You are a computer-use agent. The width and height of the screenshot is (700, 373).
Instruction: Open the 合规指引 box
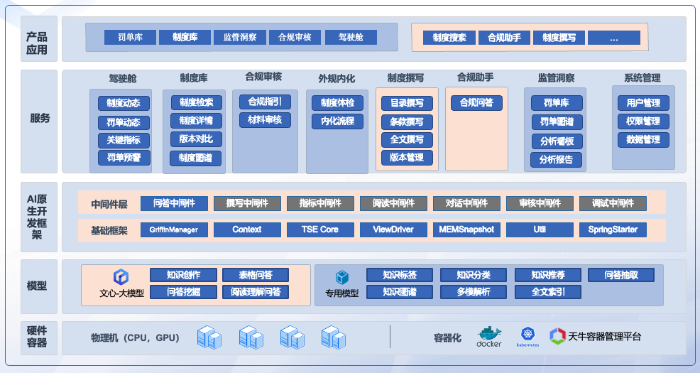click(x=265, y=102)
